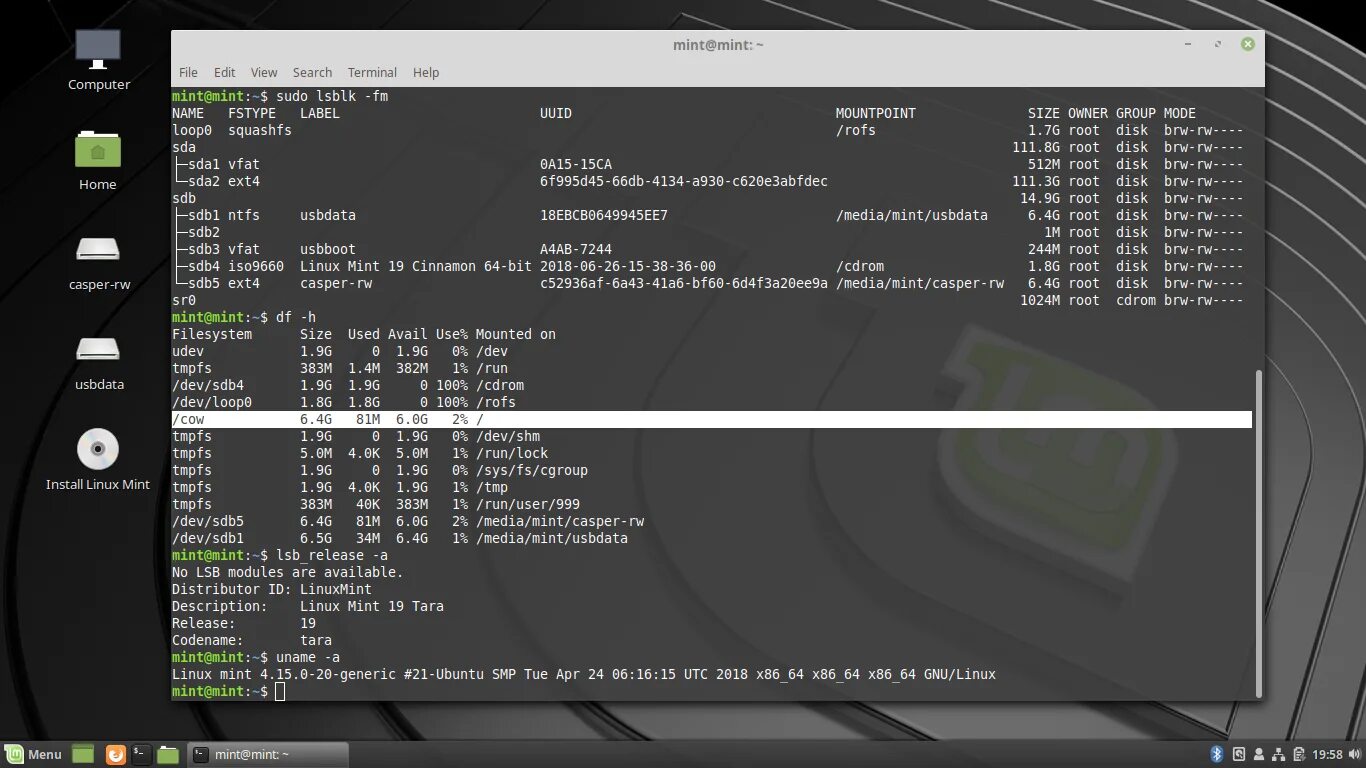Click the 19:58 clock applet

[1327, 755]
